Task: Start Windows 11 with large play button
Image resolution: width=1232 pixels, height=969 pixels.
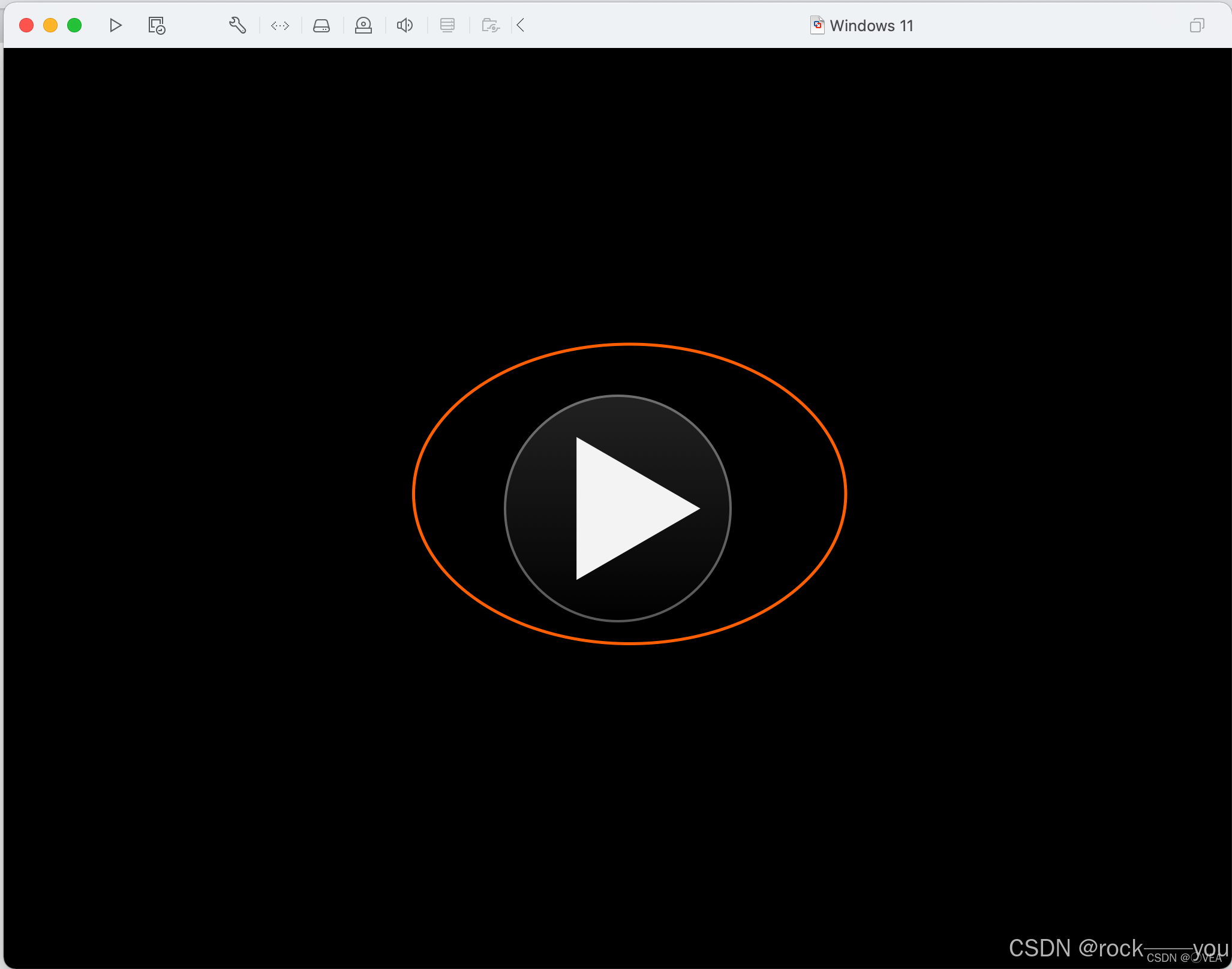Action: tap(618, 508)
